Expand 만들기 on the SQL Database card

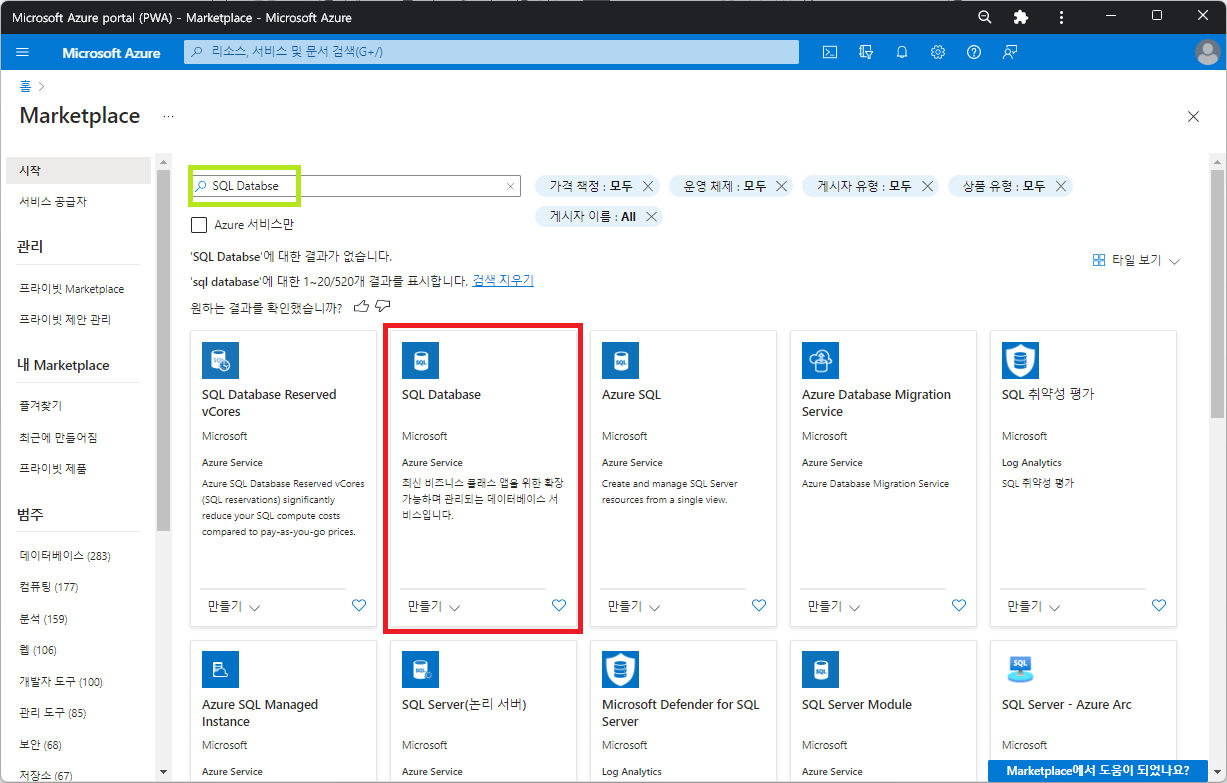(434, 606)
